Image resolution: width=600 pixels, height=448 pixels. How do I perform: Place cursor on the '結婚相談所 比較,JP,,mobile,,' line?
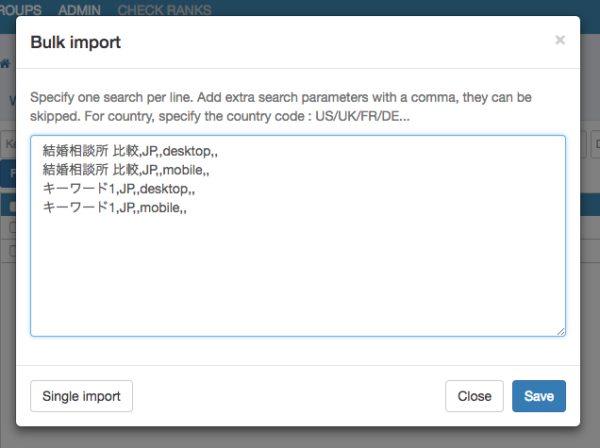point(126,169)
